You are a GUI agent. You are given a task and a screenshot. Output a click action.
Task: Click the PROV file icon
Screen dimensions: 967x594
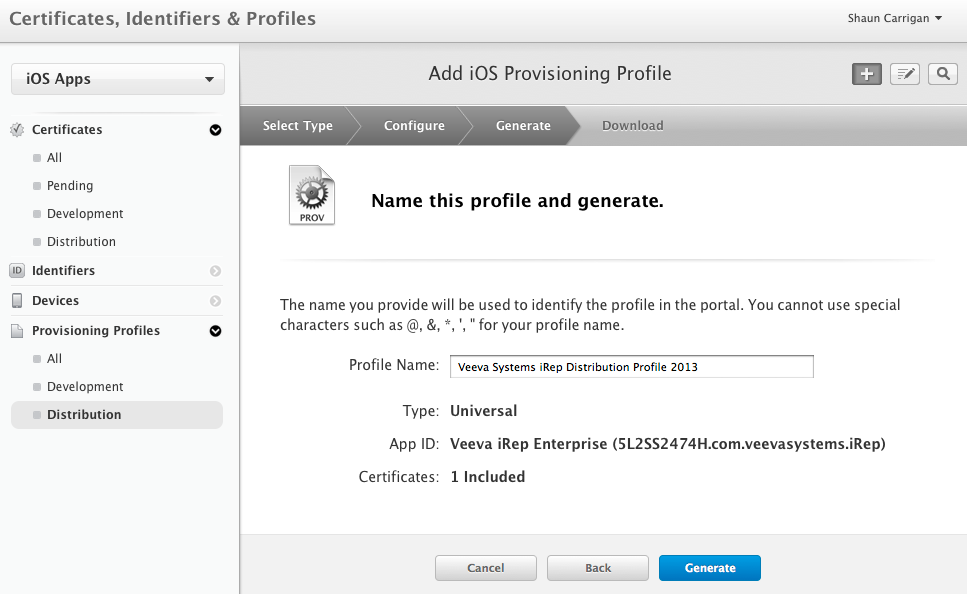click(312, 196)
